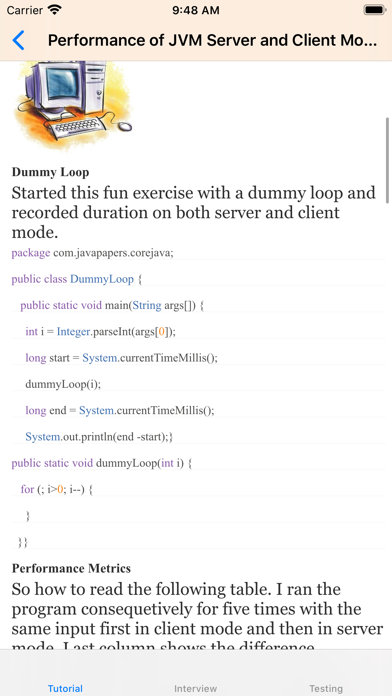392x696 pixels.
Task: Click the 'Started this fun exercise' paragraph
Action: (x=194, y=213)
